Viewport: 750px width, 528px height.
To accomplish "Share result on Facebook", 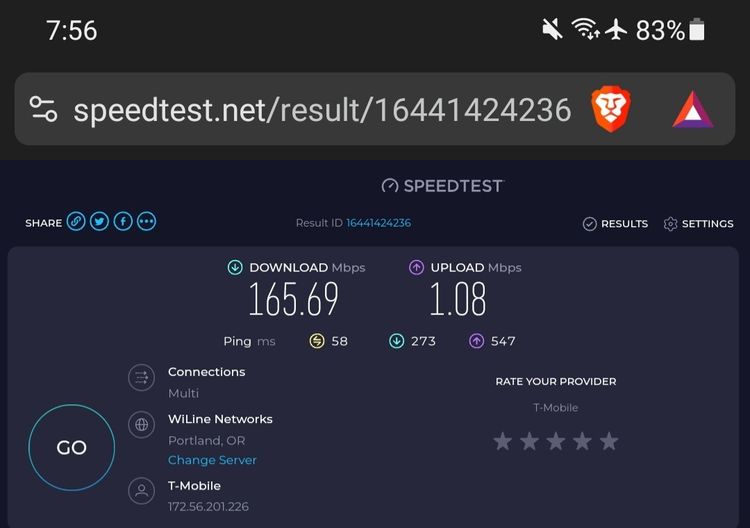I will point(123,221).
